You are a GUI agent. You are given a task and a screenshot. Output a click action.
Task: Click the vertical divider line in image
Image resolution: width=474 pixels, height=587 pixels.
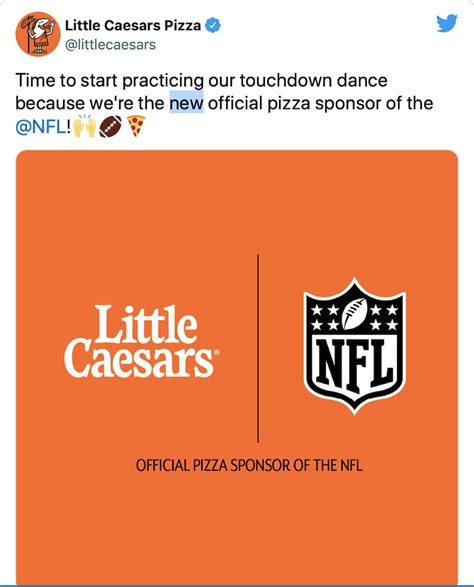pyautogui.click(x=258, y=348)
